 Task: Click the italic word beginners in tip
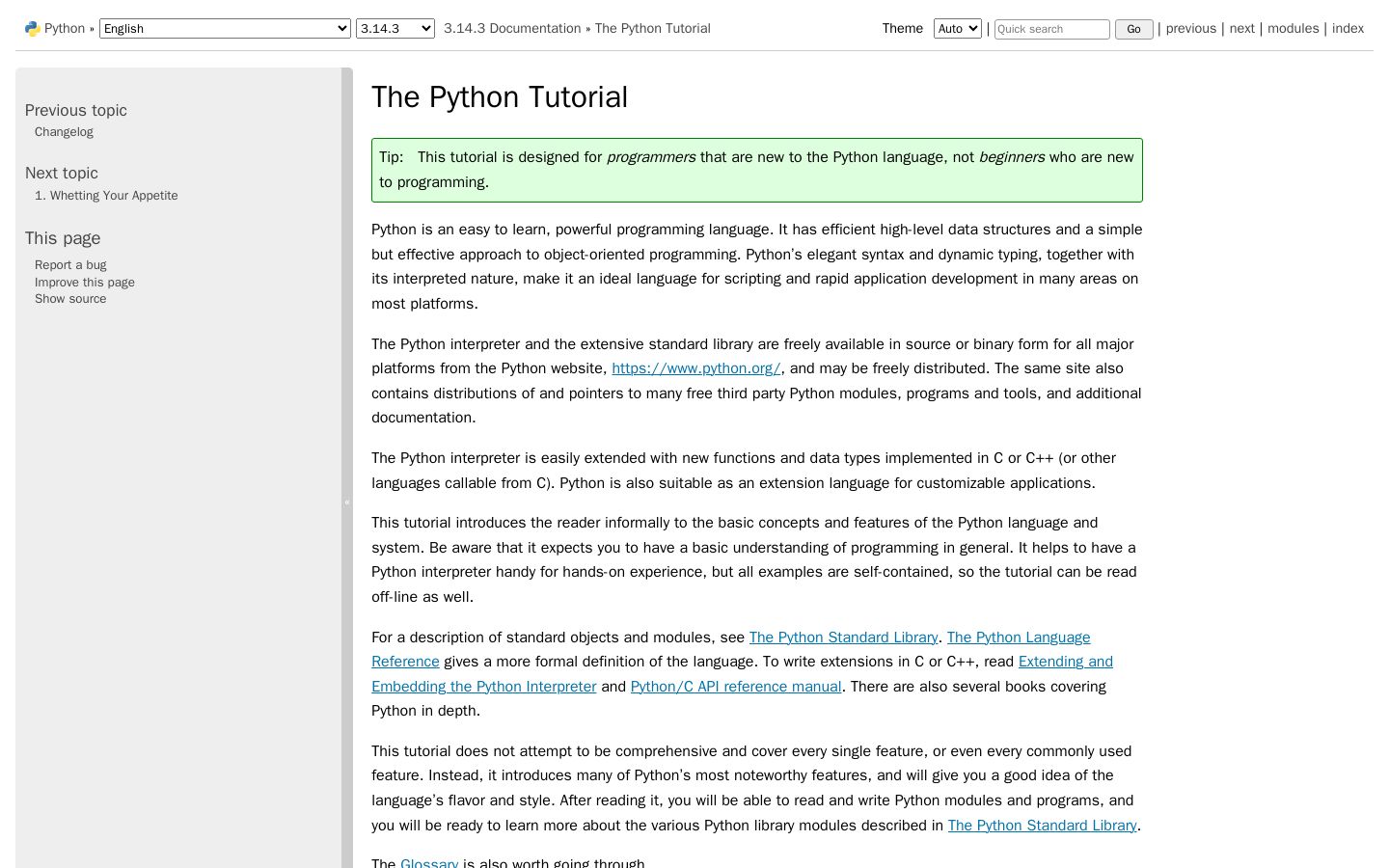pyautogui.click(x=1012, y=157)
